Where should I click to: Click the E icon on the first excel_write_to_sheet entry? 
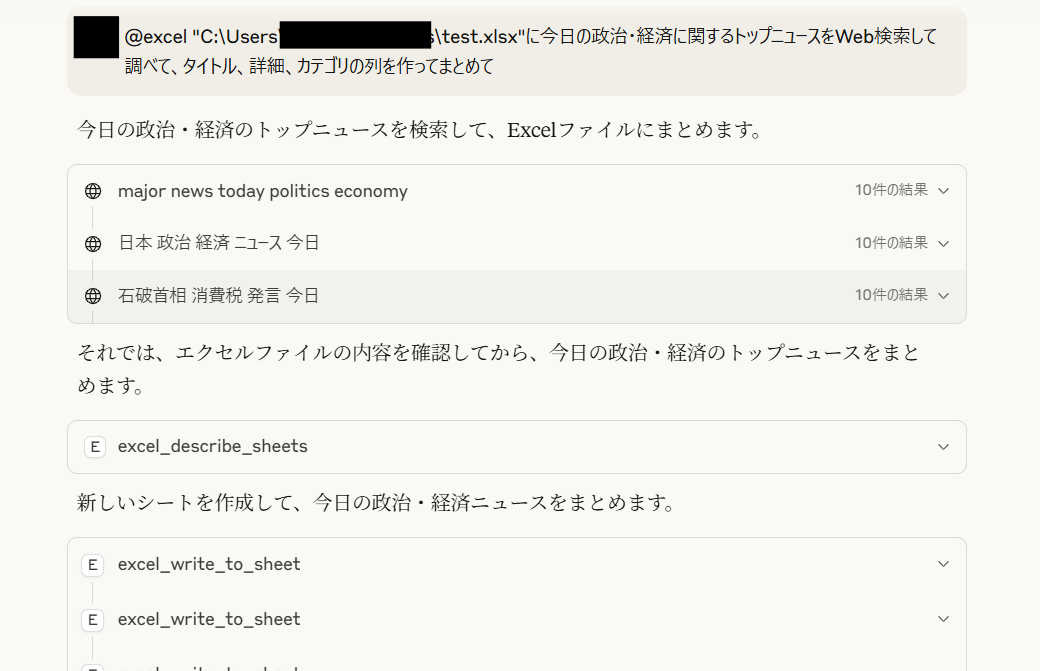point(92,564)
